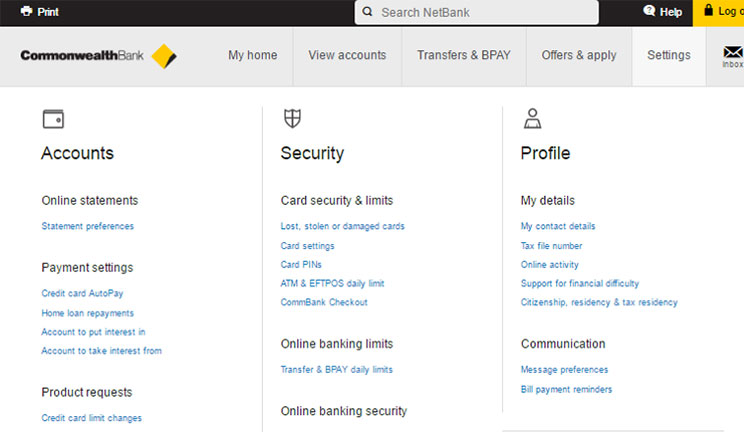Image resolution: width=744 pixels, height=432 pixels.
Task: Open Message preferences link
Action: coord(564,370)
